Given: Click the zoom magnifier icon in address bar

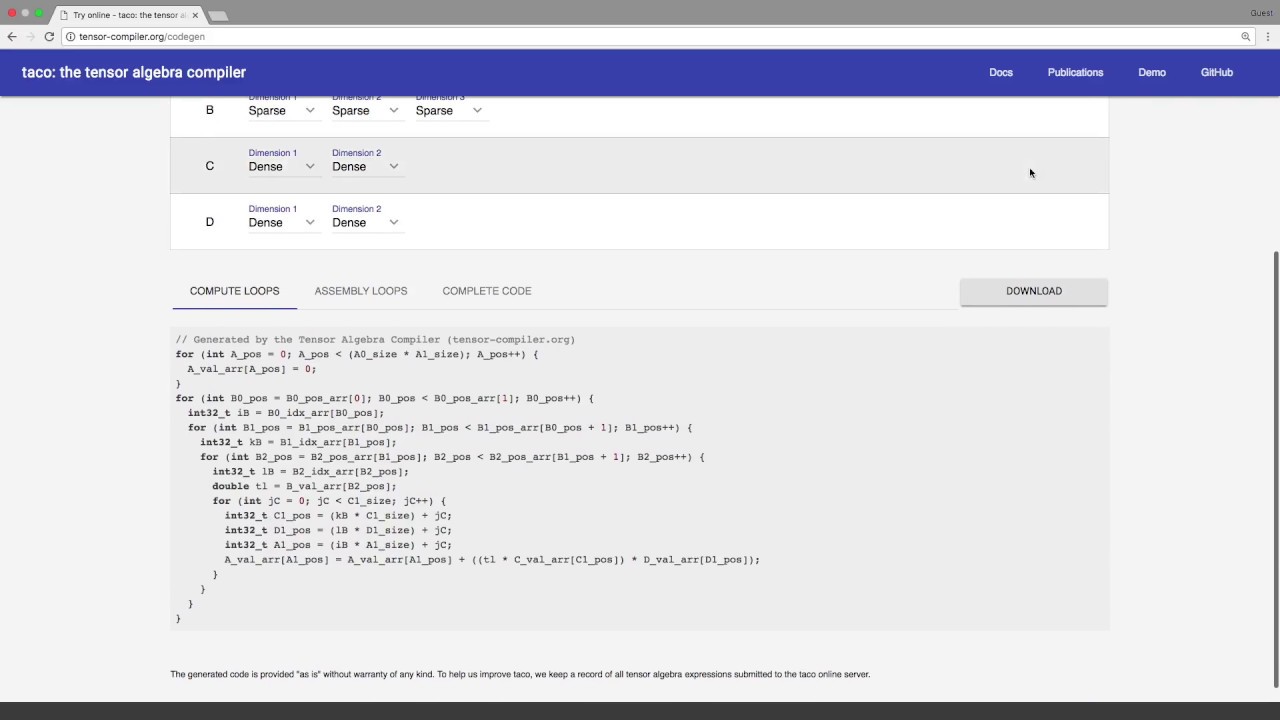Looking at the screenshot, I should pyautogui.click(x=1246, y=36).
